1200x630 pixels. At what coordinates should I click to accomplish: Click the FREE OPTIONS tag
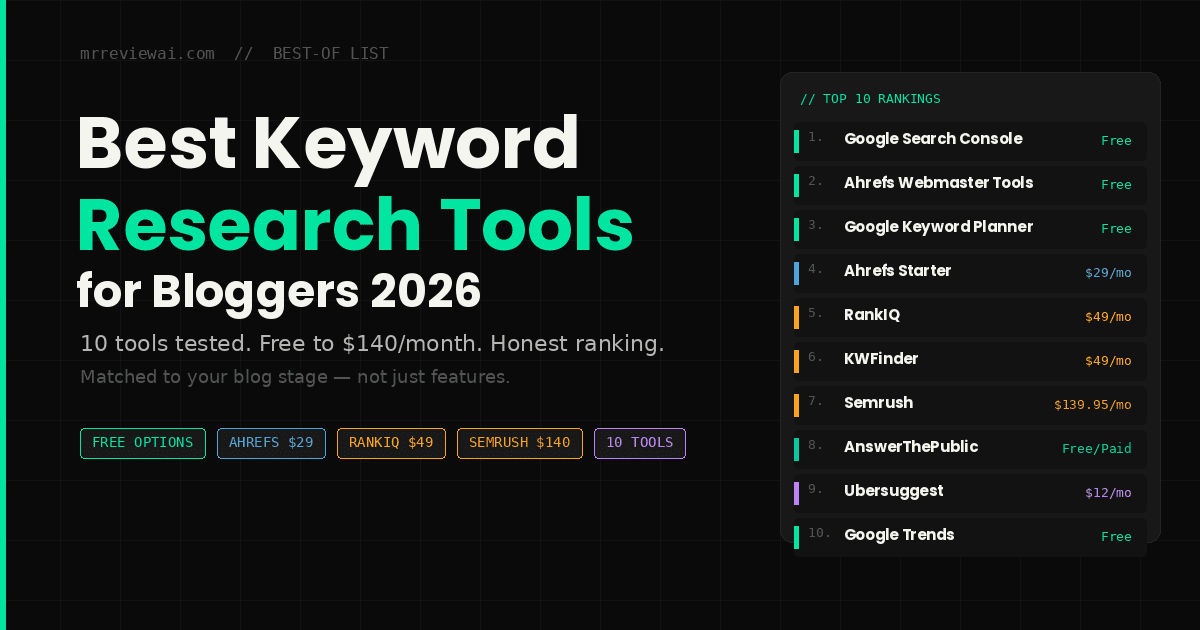[143, 443]
